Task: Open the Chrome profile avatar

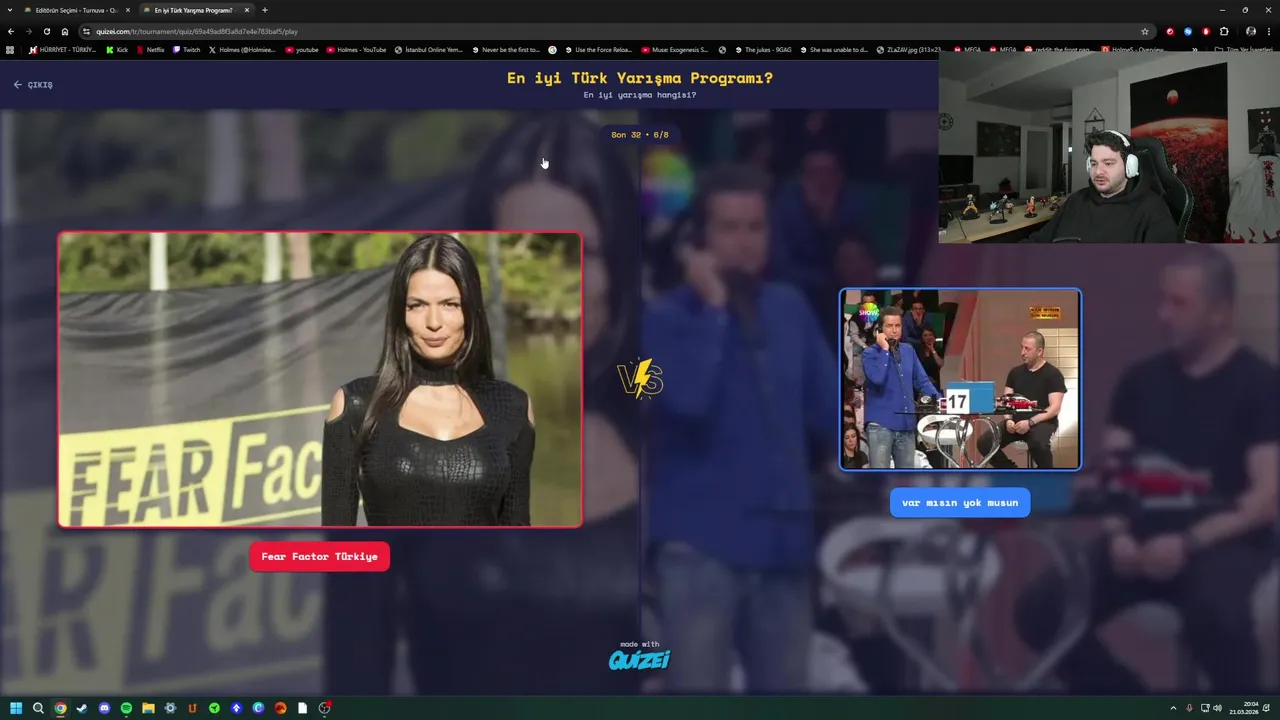Action: pyautogui.click(x=1250, y=31)
